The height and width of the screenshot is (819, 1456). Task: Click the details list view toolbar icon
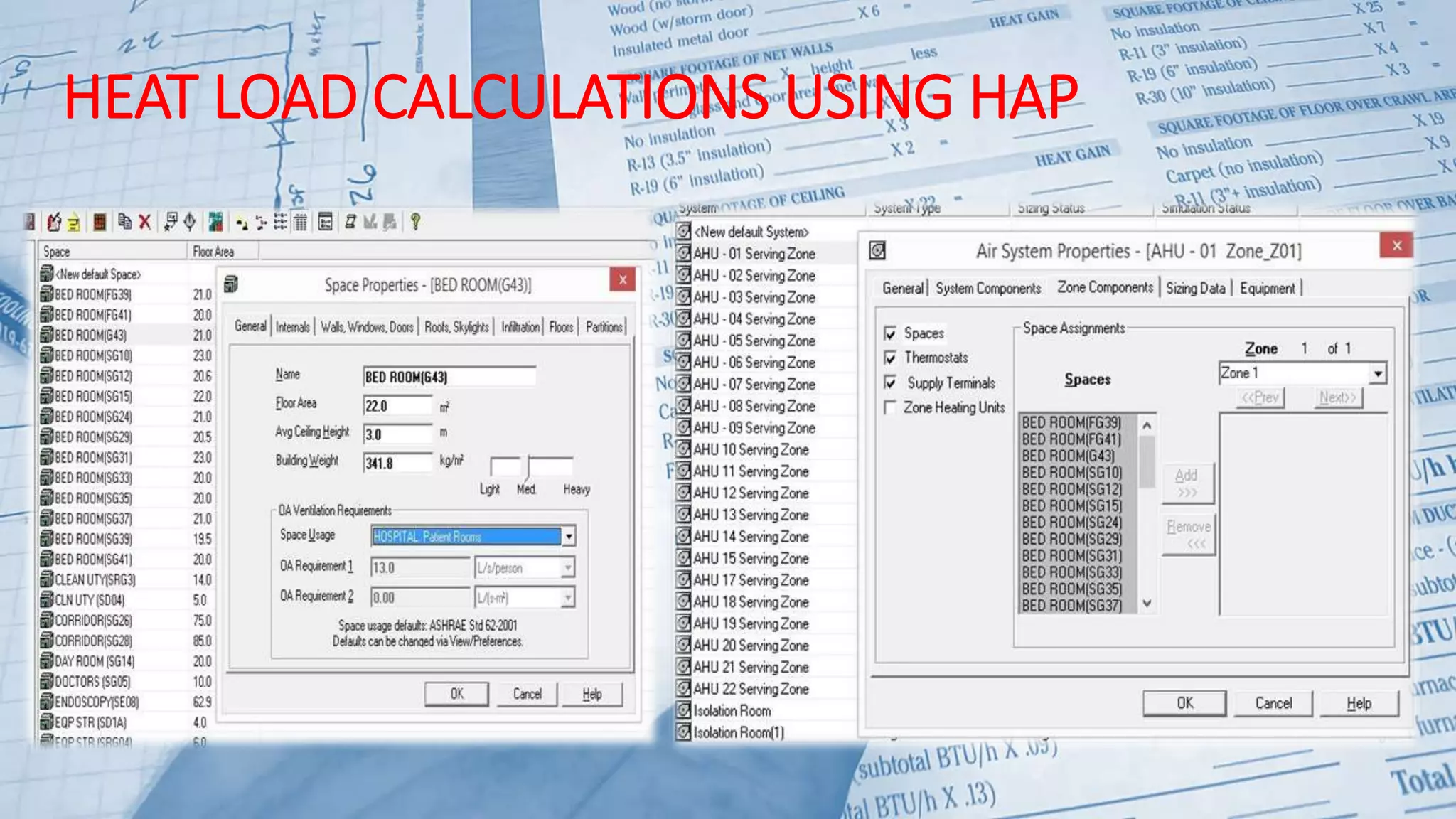click(x=301, y=223)
